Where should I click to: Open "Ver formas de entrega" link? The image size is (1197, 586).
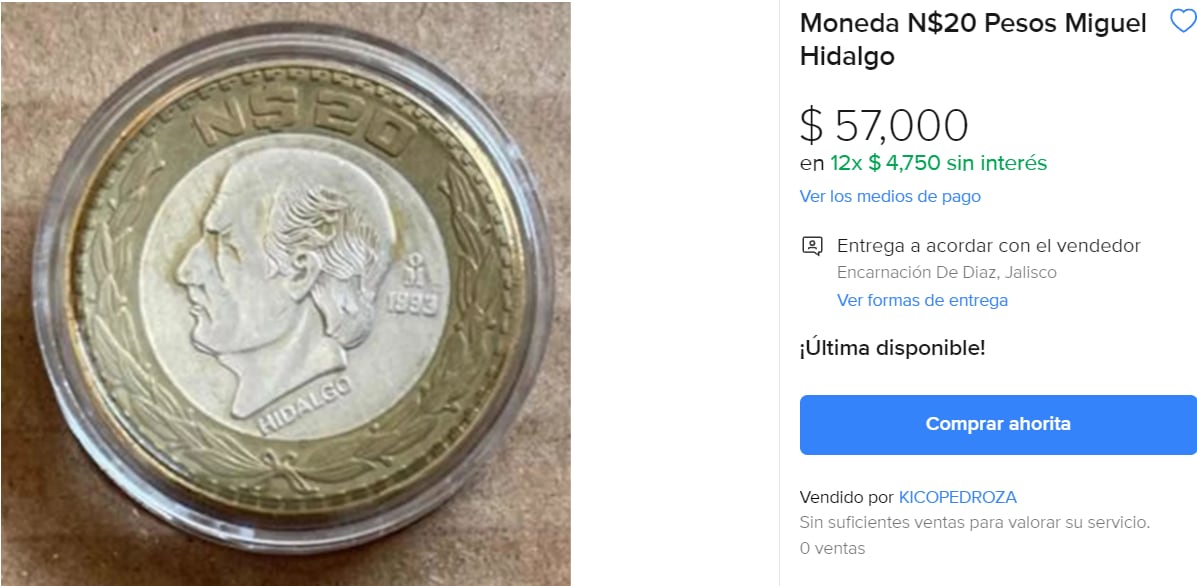[922, 300]
